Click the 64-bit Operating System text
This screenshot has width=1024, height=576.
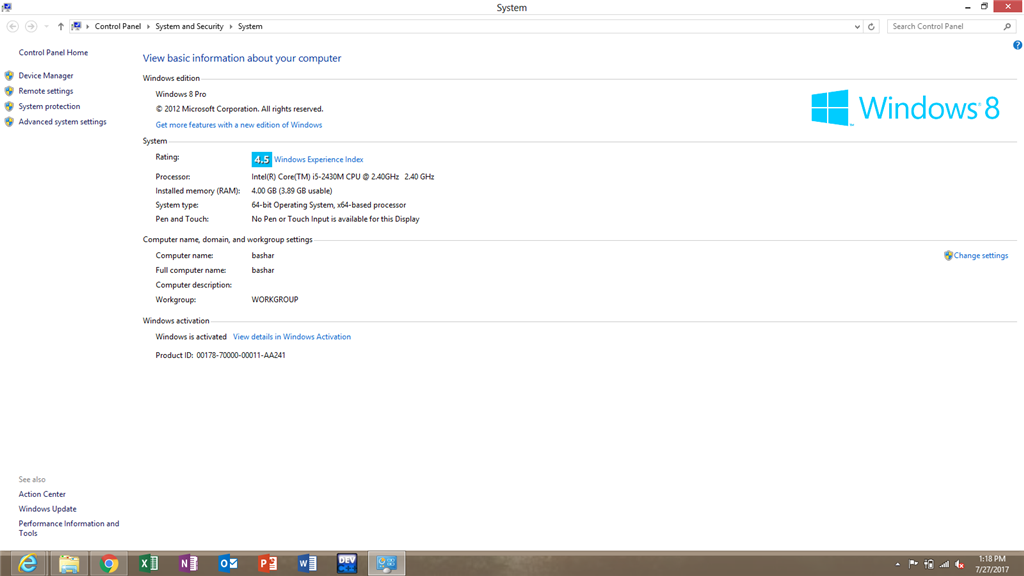pos(328,205)
